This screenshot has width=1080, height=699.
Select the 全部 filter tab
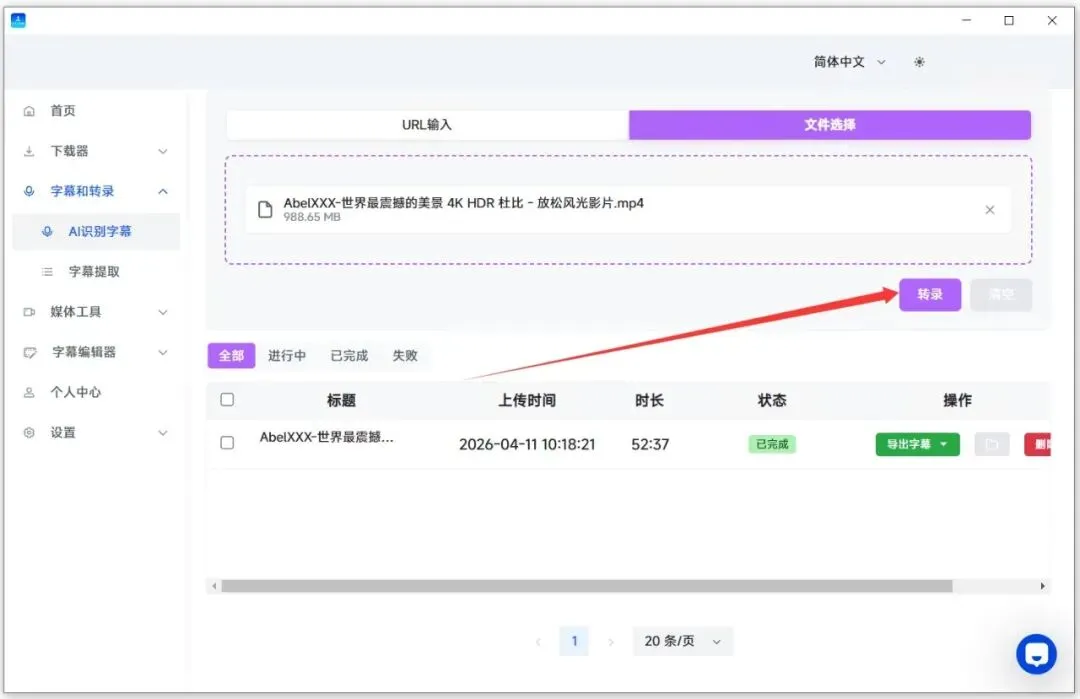coord(231,355)
